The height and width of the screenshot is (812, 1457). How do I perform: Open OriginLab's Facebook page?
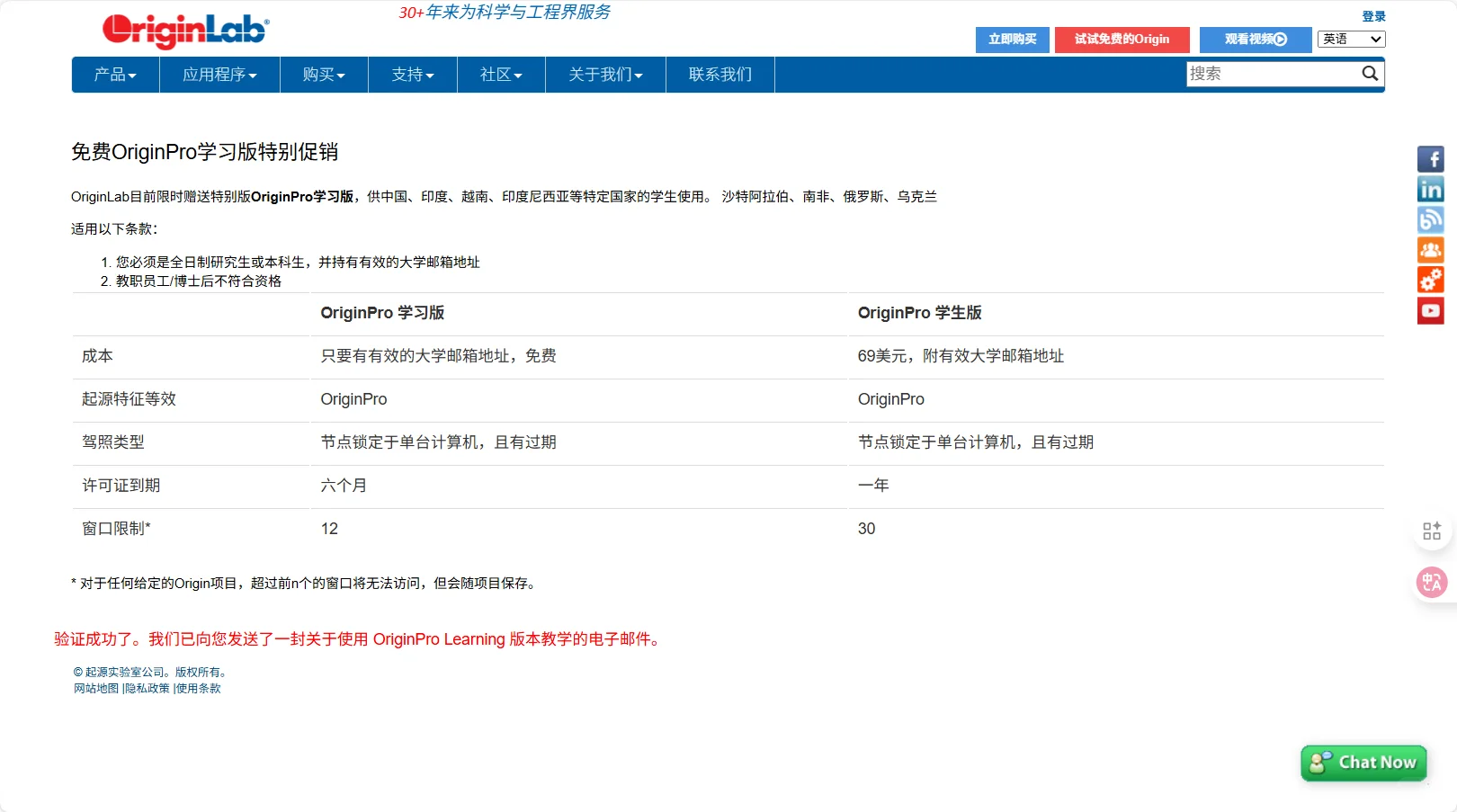point(1431,158)
